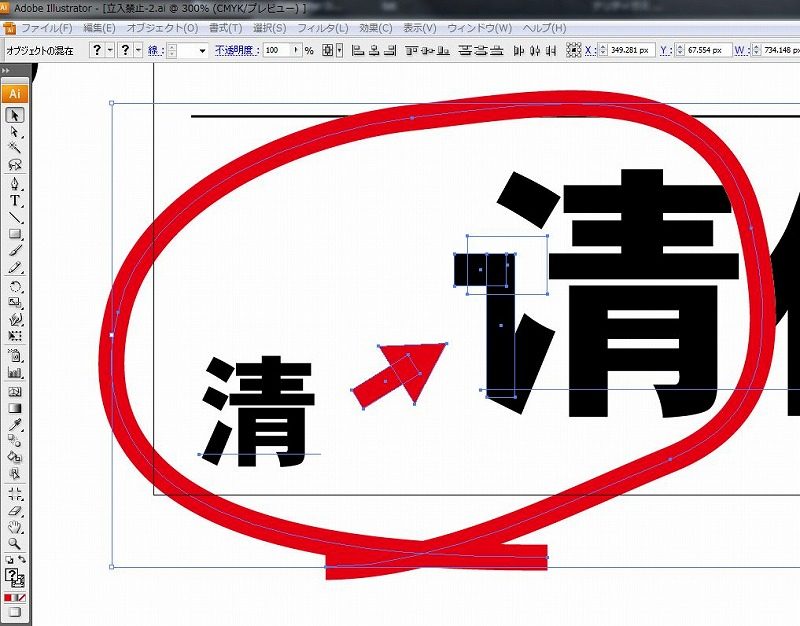This screenshot has height=626, width=800.
Task: Choose the Magic Wand tool
Action: coord(15,149)
